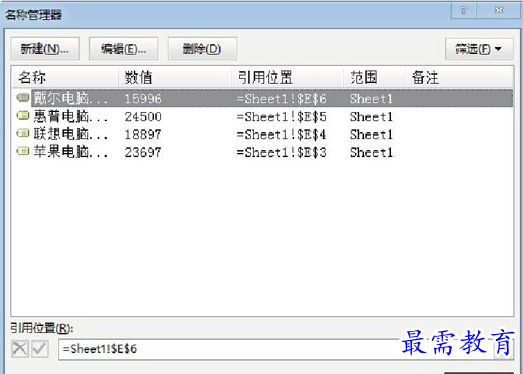Select the name icon beside 苹果电脑

pos(23,151)
